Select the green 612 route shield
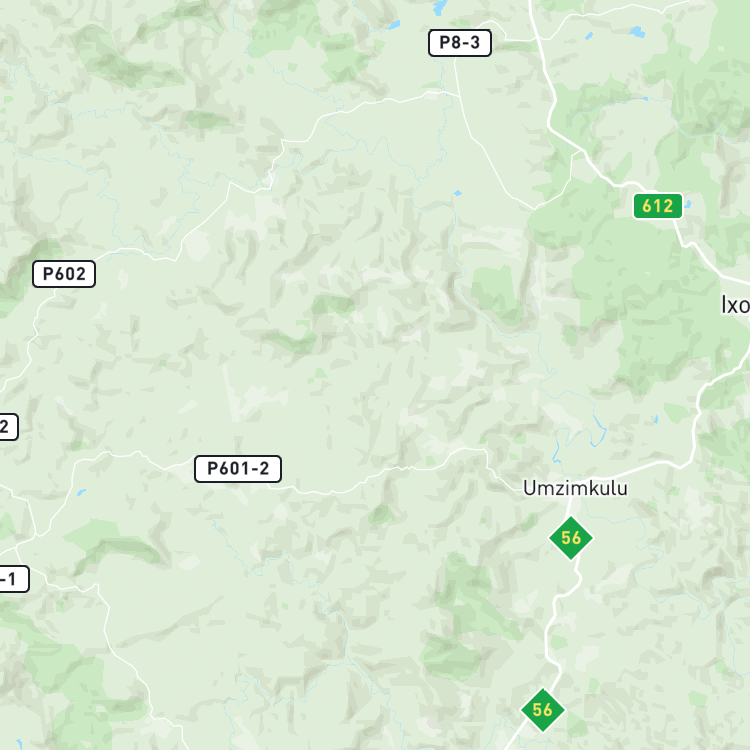750x750 pixels. [x=658, y=206]
